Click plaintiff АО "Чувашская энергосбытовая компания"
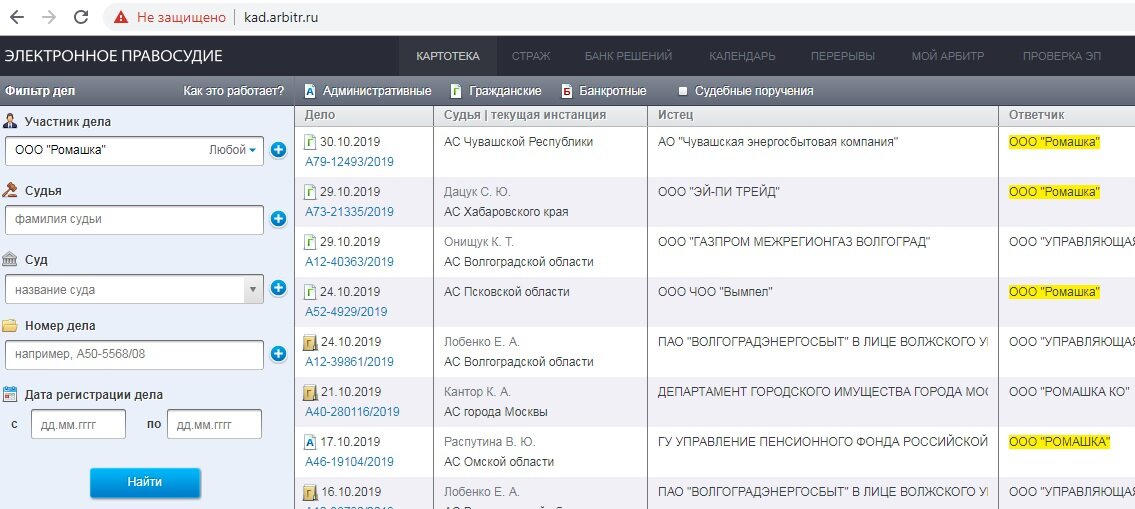The image size is (1135, 509). click(777, 142)
